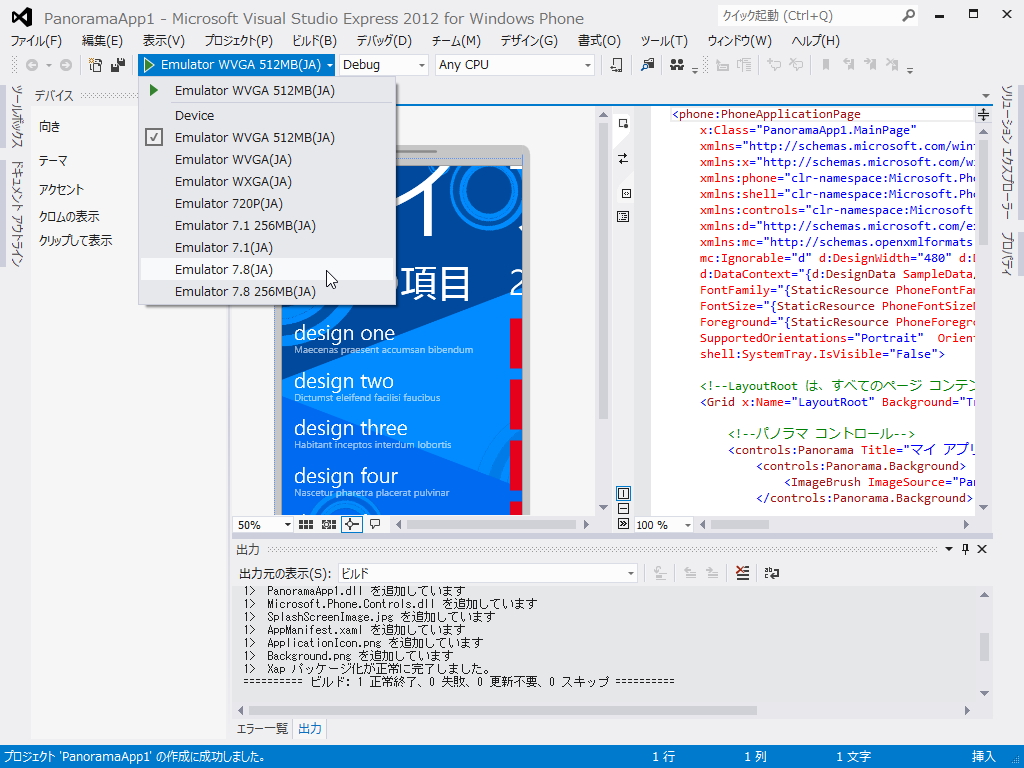
Task: Click the designer horizontal scrollbar
Action: coord(492,524)
